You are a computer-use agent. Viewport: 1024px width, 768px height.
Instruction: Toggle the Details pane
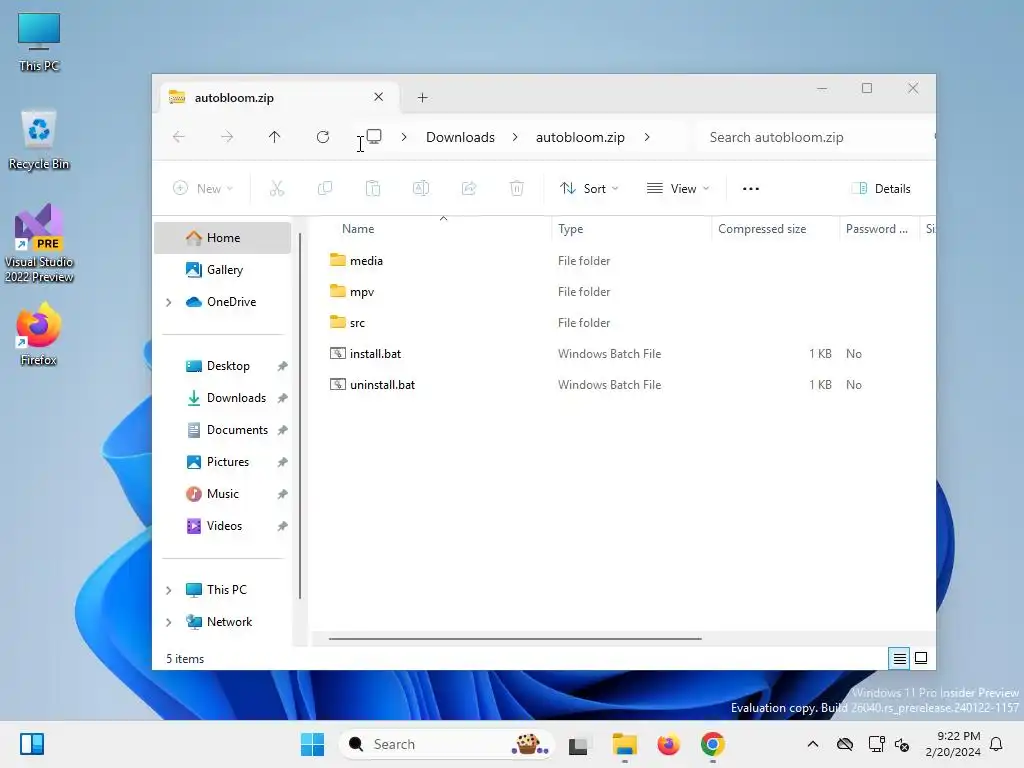pyautogui.click(x=881, y=189)
